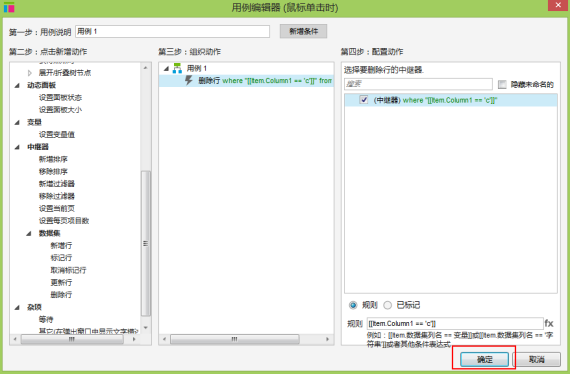Click the 用例 1 case tree icon
570x374 pixels.
click(x=177, y=68)
